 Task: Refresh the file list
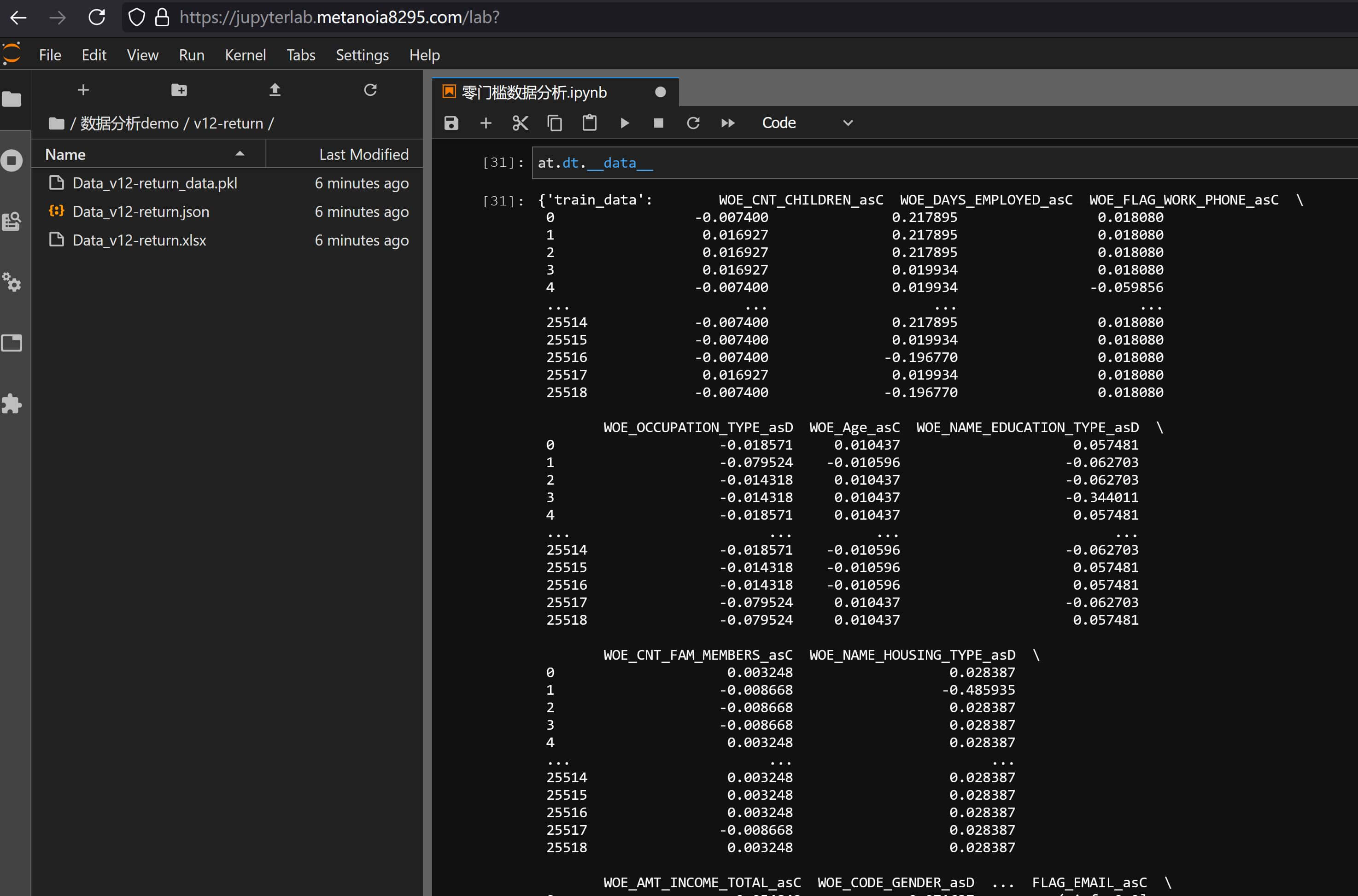point(370,90)
